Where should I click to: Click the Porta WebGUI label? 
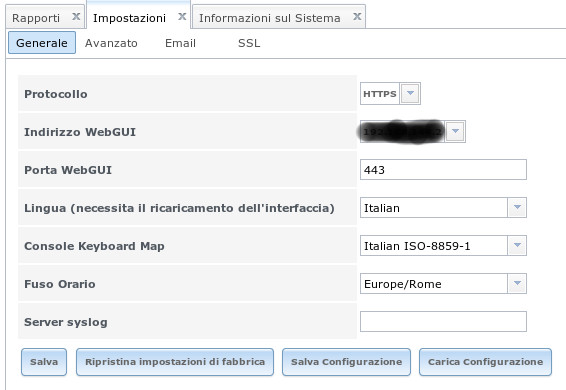(x=68, y=170)
